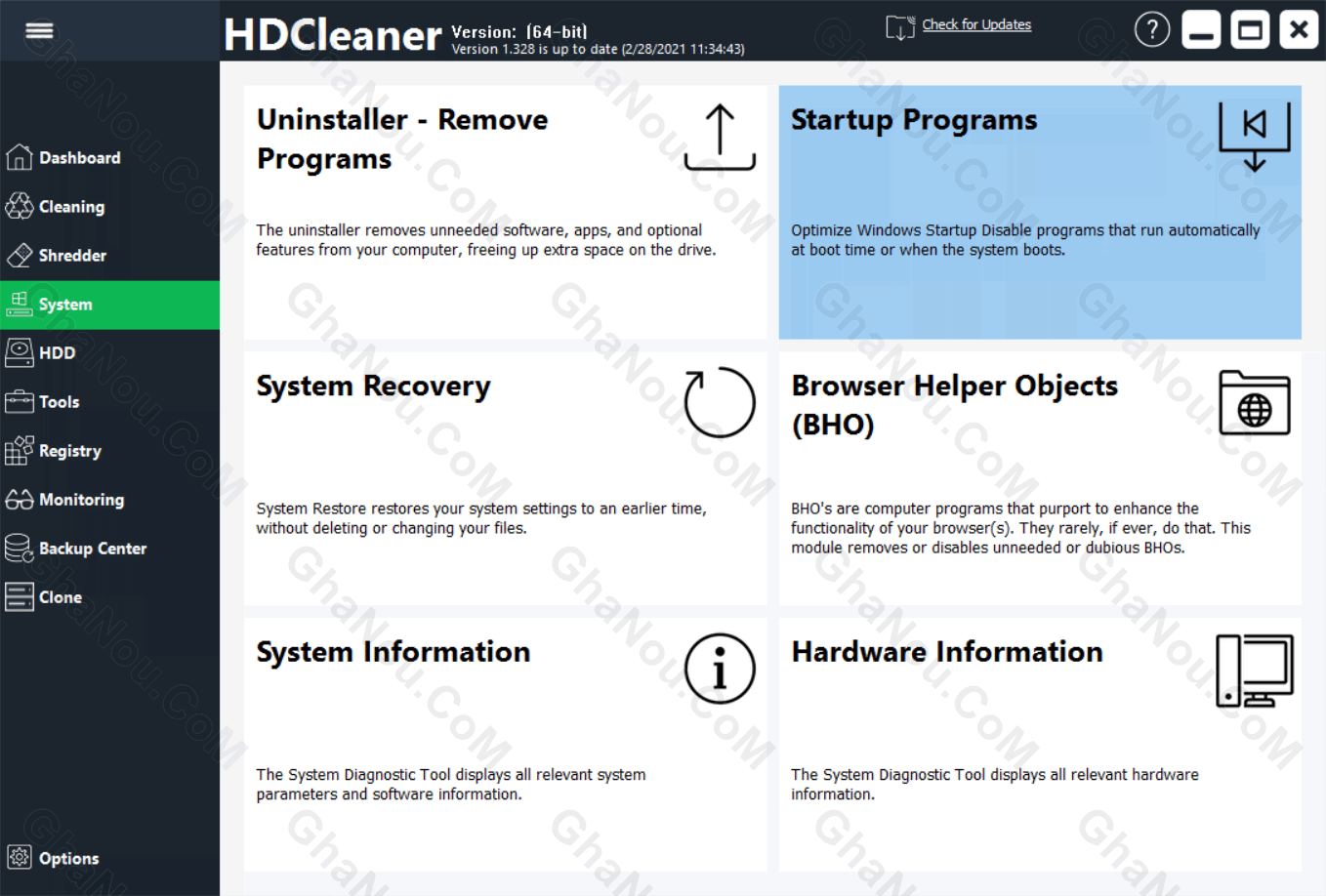Click 'The uninstaller removes unneeded software' text
This screenshot has height=896, width=1326.
(x=486, y=240)
